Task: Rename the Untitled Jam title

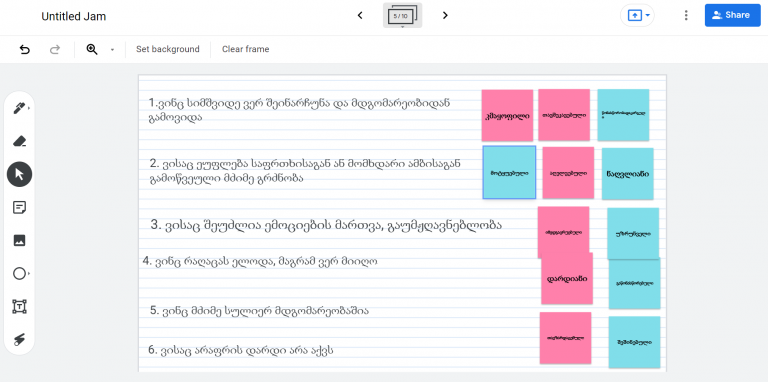Action: [73, 16]
